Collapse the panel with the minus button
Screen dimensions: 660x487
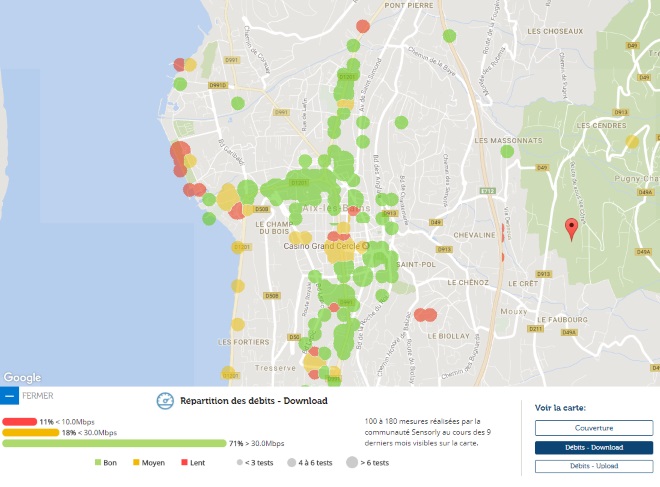(x=10, y=395)
